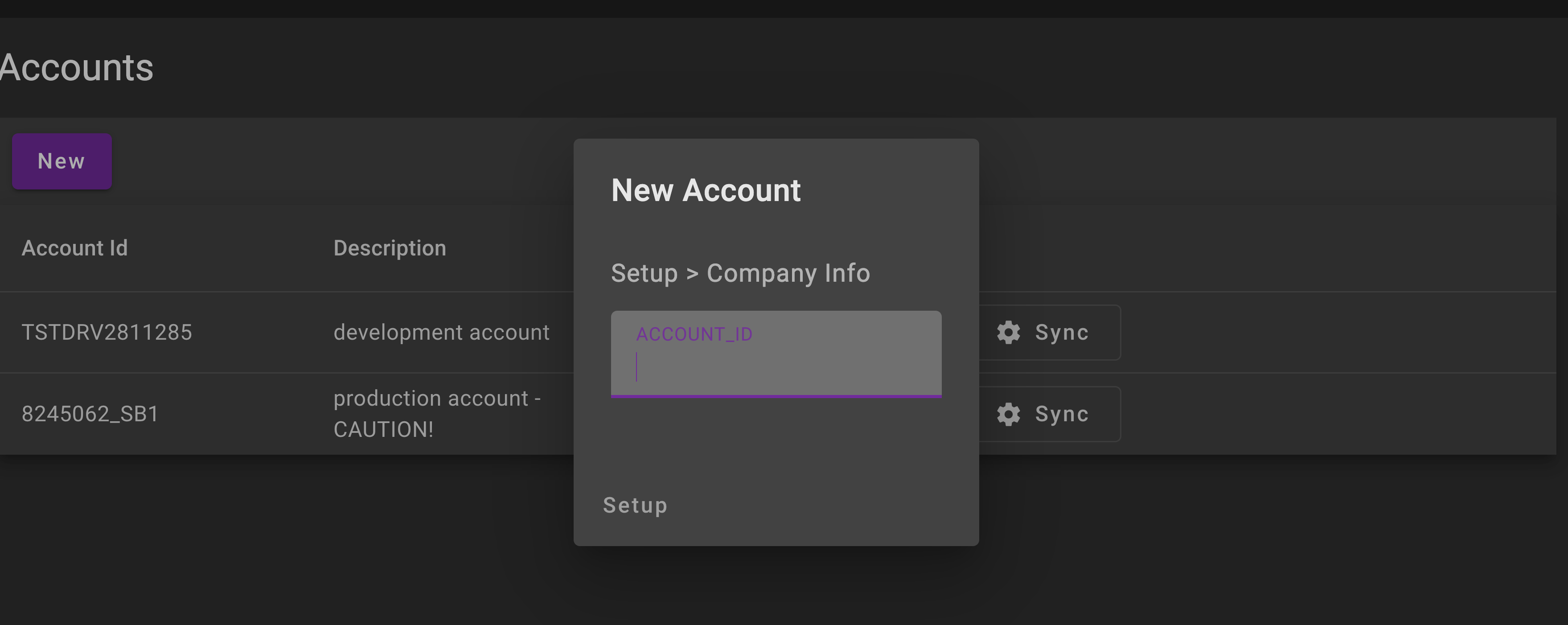Click the 'development account' description

point(441,332)
